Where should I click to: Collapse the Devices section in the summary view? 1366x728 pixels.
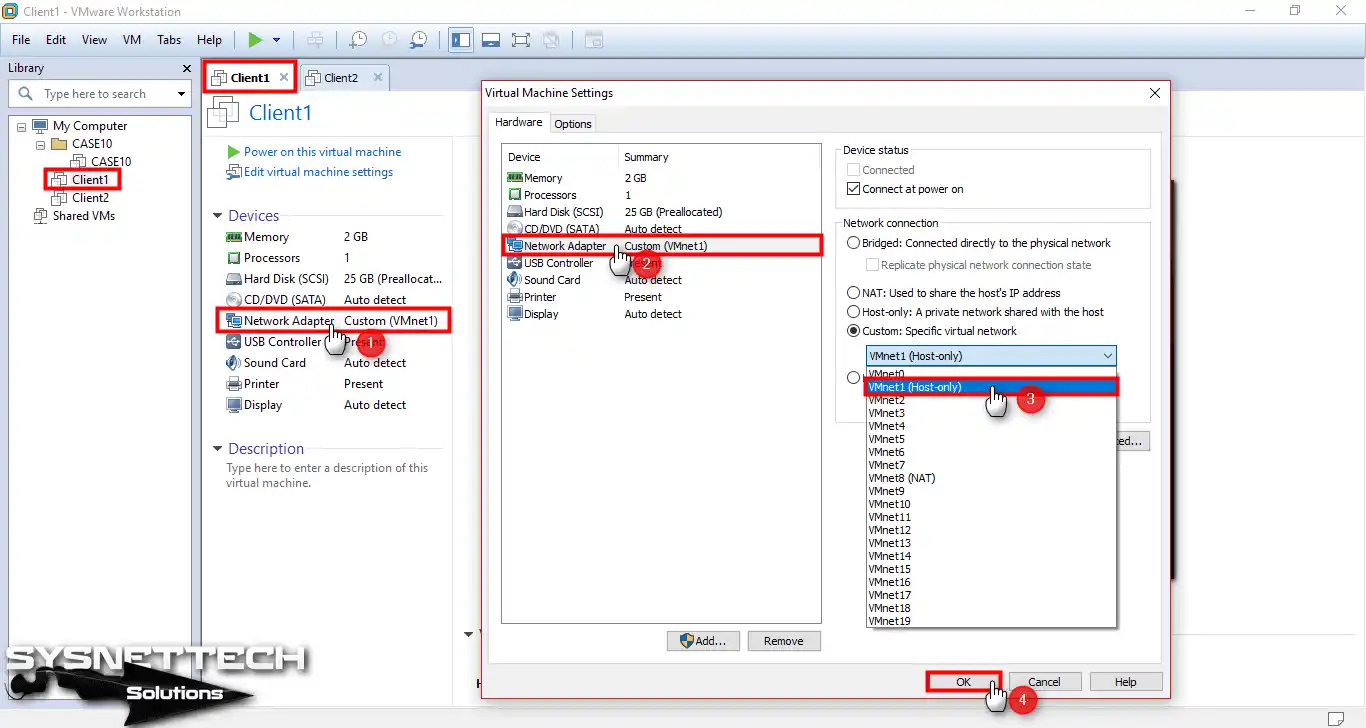point(217,215)
